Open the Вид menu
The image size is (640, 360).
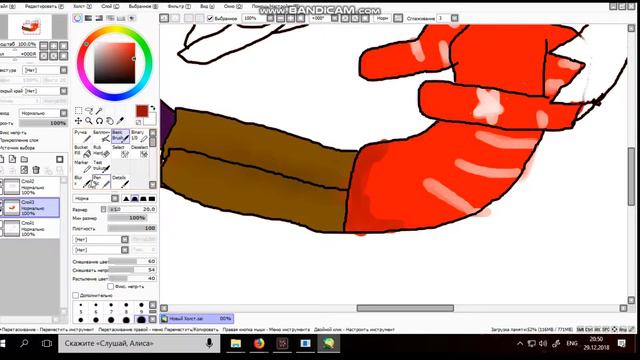pos(207,7)
